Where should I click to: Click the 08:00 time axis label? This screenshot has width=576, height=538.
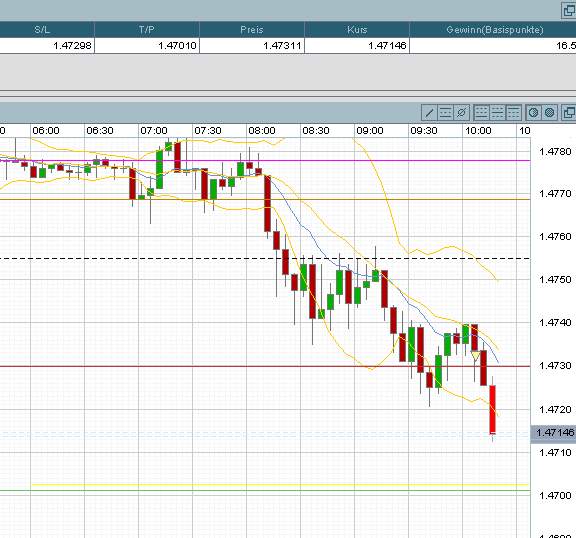[262, 131]
